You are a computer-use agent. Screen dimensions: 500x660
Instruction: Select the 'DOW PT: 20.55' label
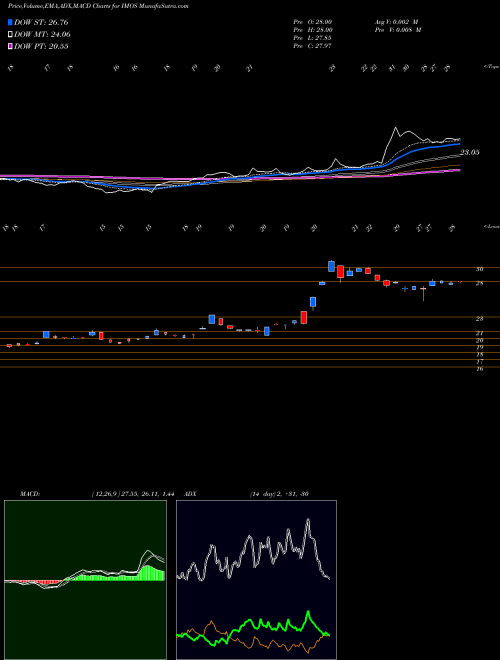41,47
